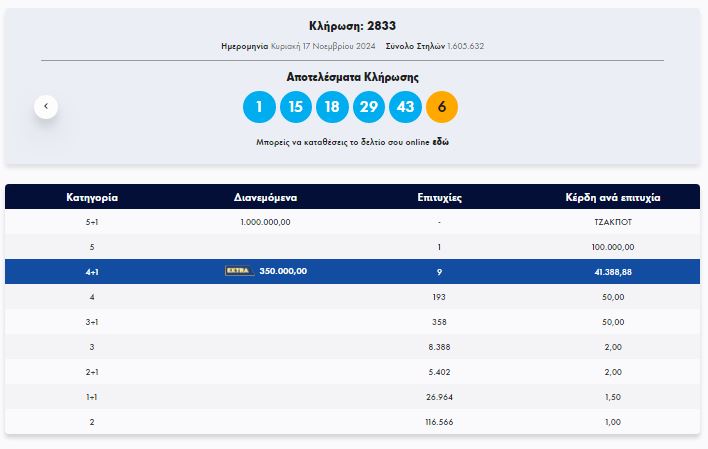The height and width of the screenshot is (449, 708).
Task: Click the Κατηγορία column header
Action: click(93, 197)
